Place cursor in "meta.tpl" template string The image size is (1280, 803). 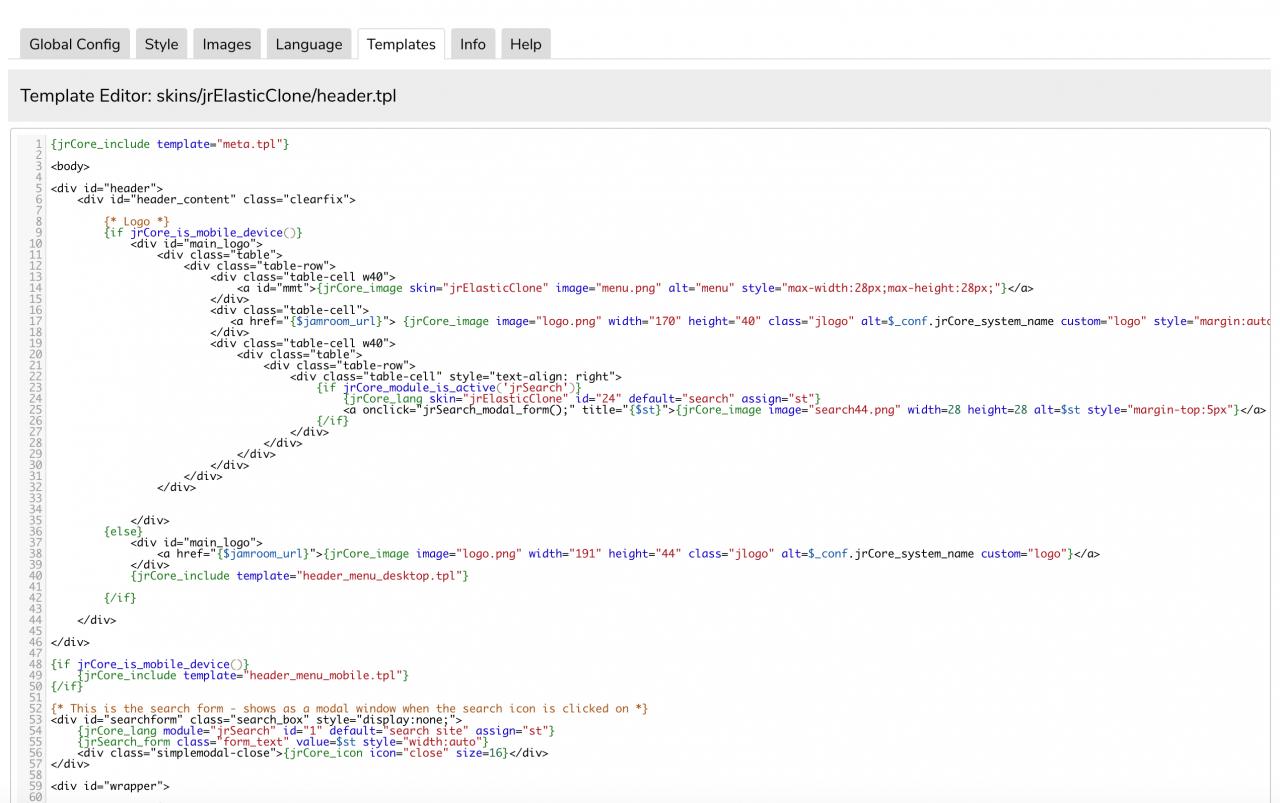point(250,145)
